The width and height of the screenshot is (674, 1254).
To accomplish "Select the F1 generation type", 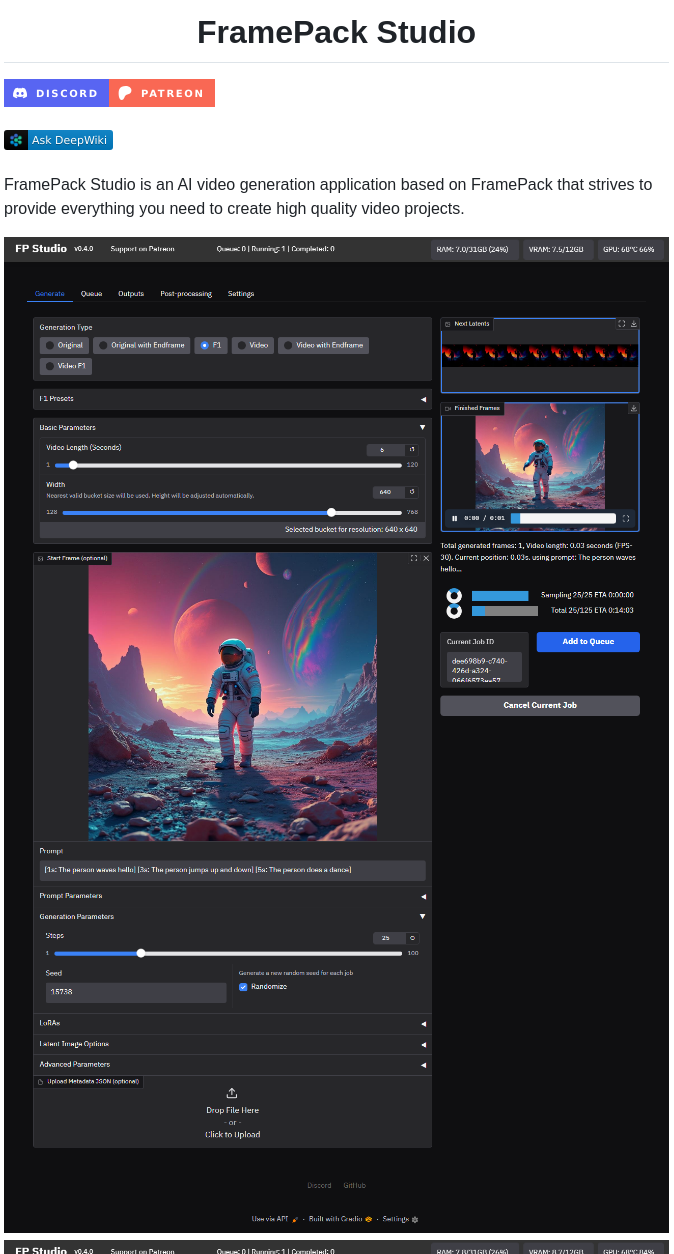I will pyautogui.click(x=211, y=345).
